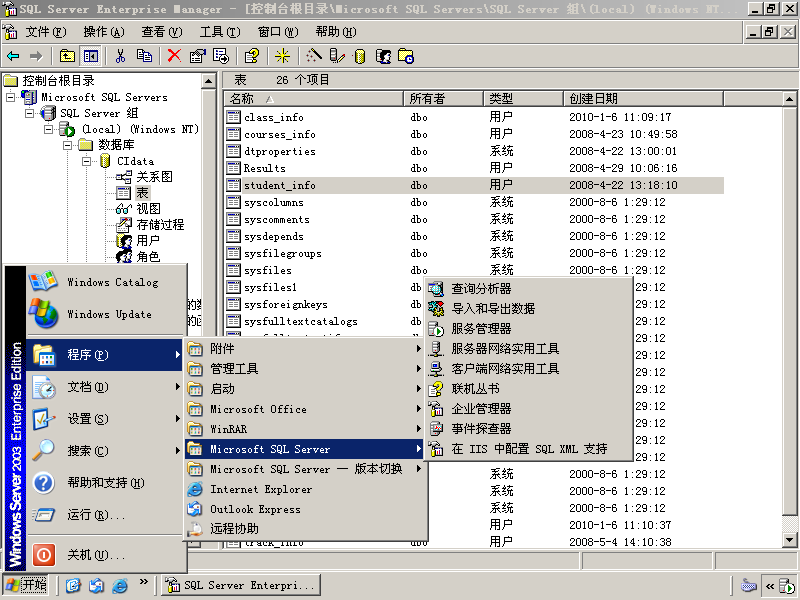The height and width of the screenshot is (600, 800).
Task: Click the New login user icon
Action: tap(383, 56)
